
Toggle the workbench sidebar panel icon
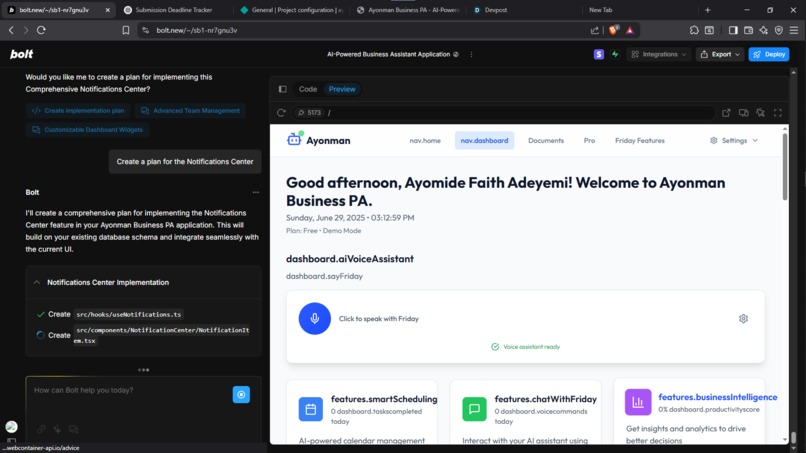click(x=282, y=89)
